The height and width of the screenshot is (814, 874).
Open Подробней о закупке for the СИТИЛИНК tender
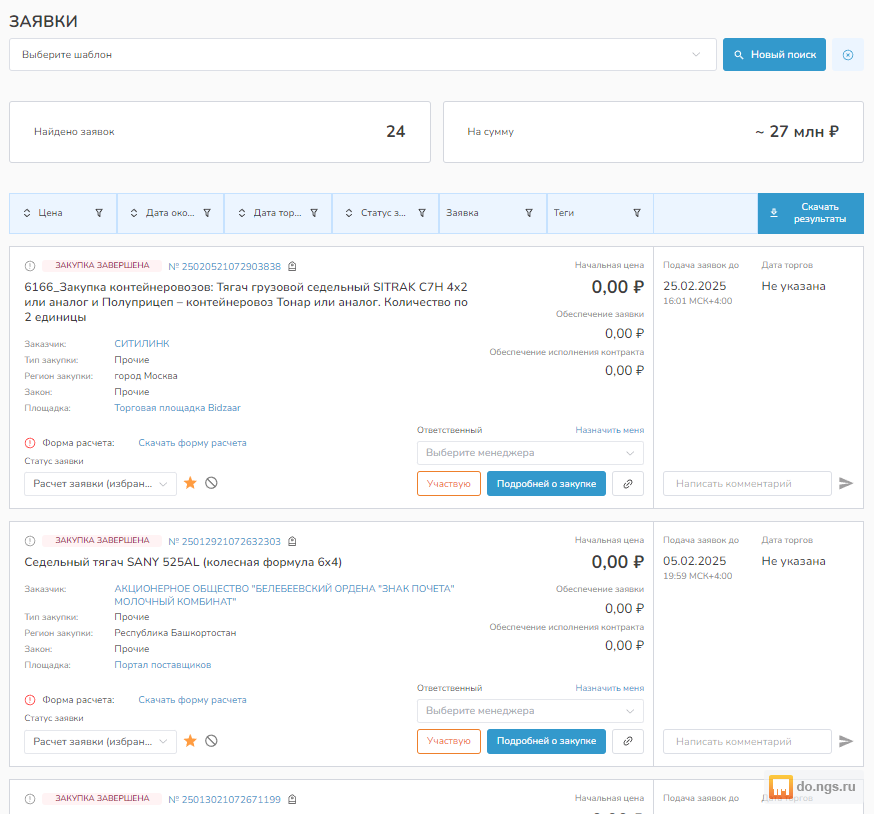546,484
